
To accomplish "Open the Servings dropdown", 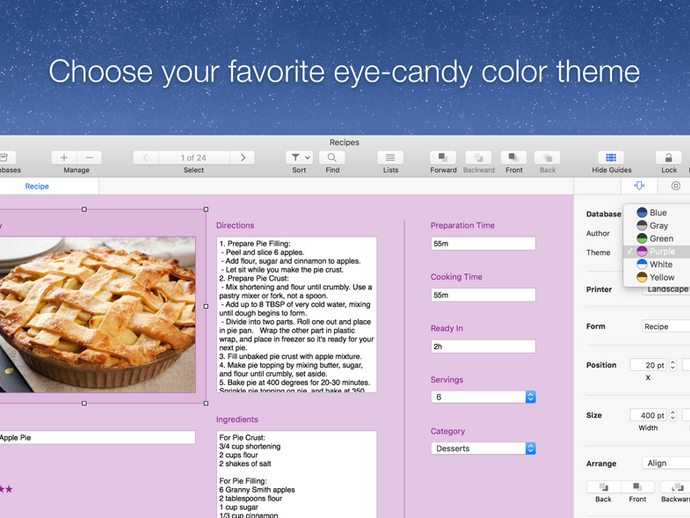I will [483, 397].
